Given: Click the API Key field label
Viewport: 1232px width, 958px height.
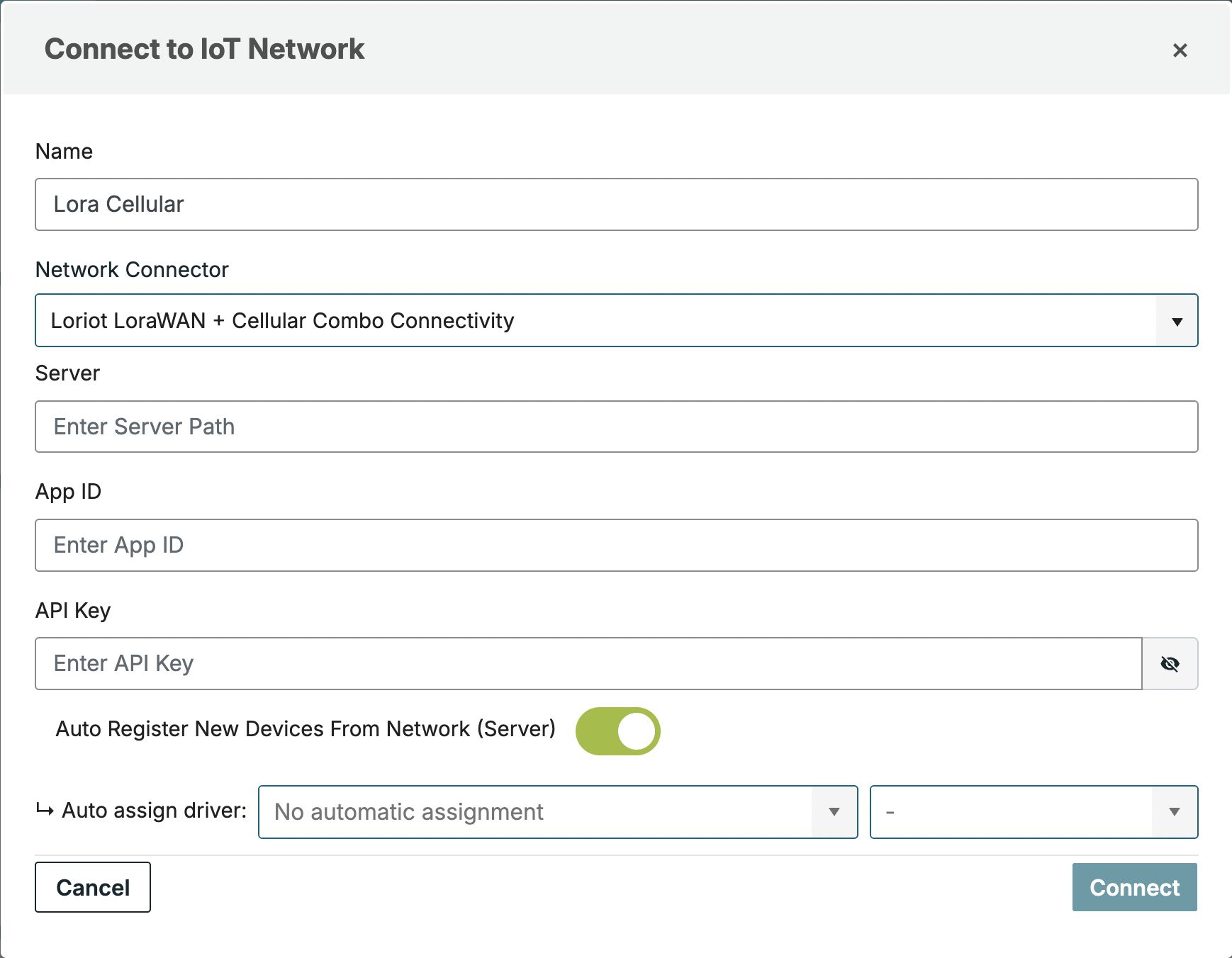Looking at the screenshot, I should pyautogui.click(x=73, y=611).
